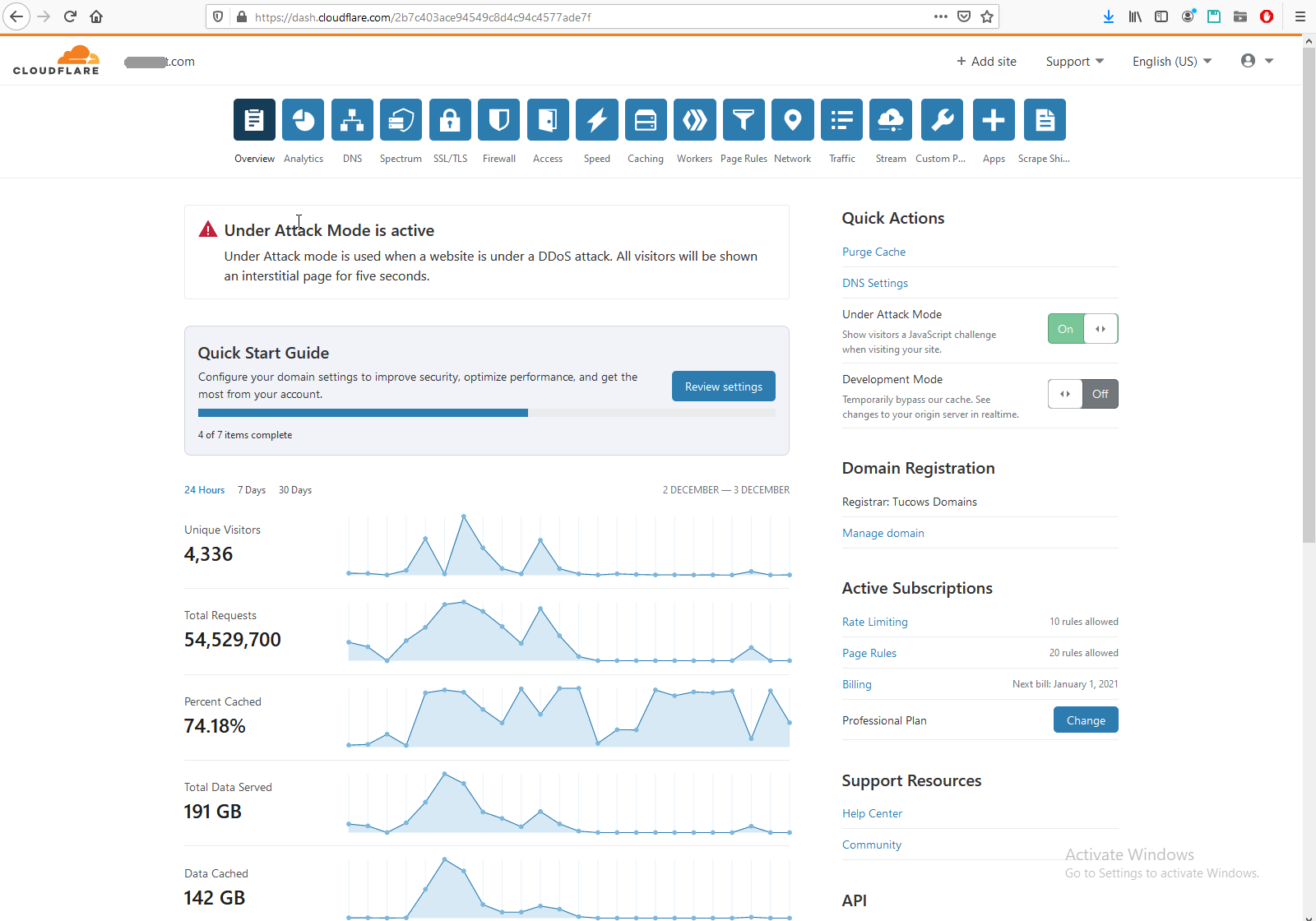Click the tracking protection shield icon
1316x921 pixels.
[x=217, y=16]
